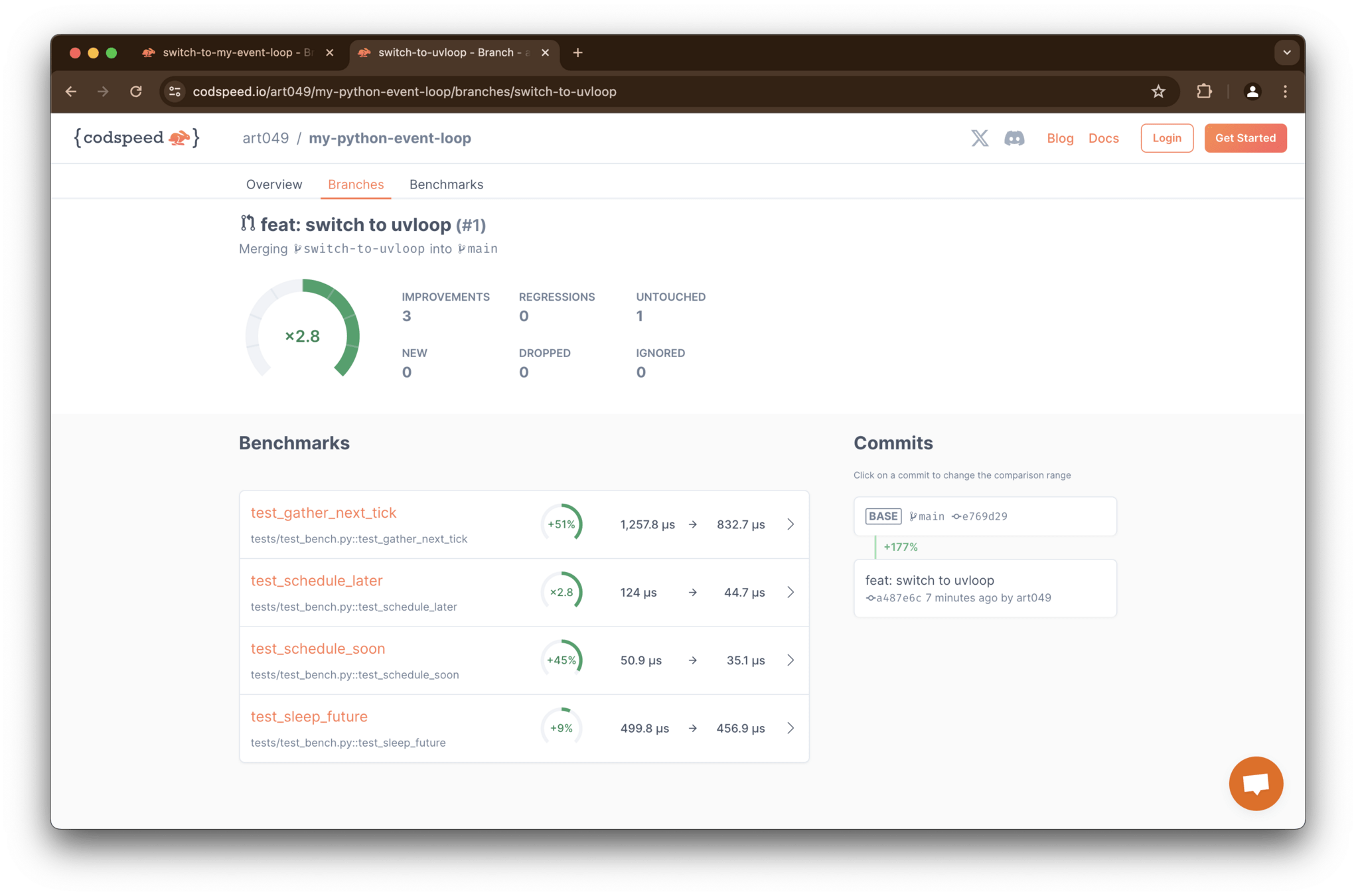Screen dimensions: 1356x896
Task: Expand the test_gather_next_tick row chevron
Action: point(791,524)
